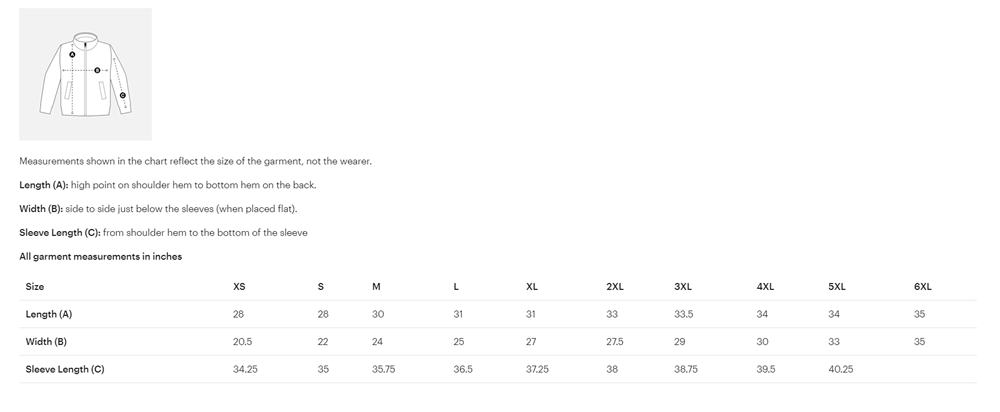
Task: Click the A marker on jacket diagram
Action: pyautogui.click(x=72, y=55)
